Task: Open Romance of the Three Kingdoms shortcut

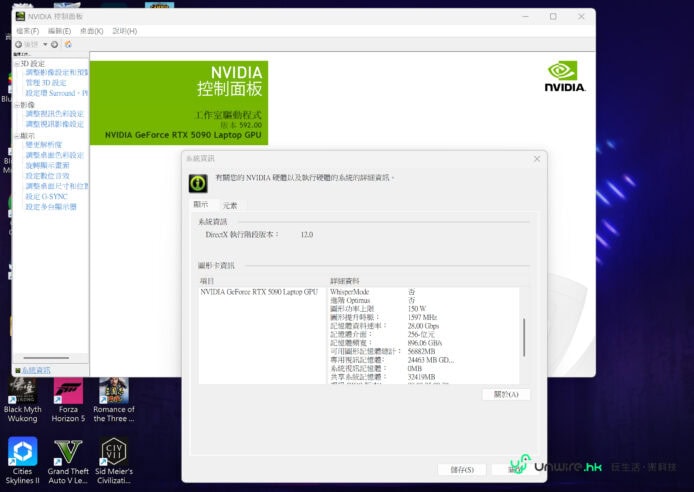Action: (x=114, y=400)
